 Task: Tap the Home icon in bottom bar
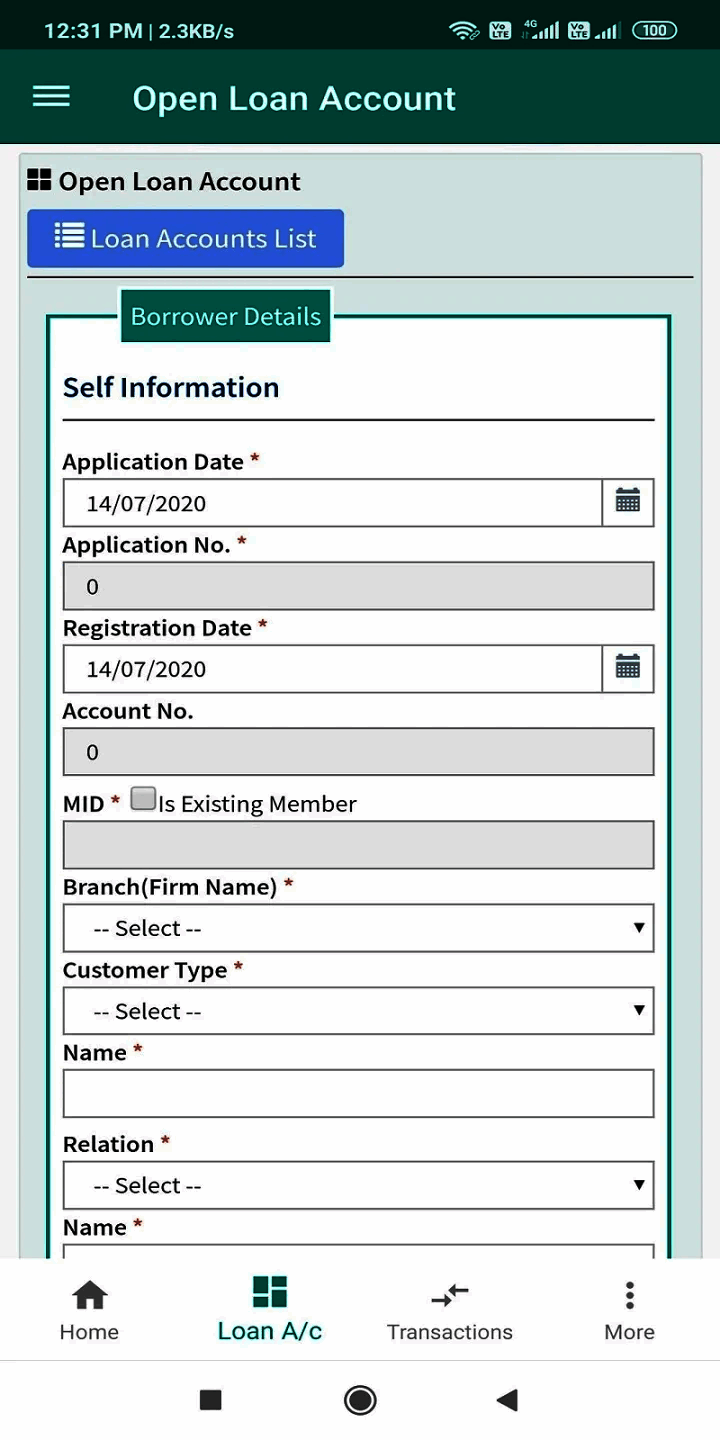(89, 1294)
